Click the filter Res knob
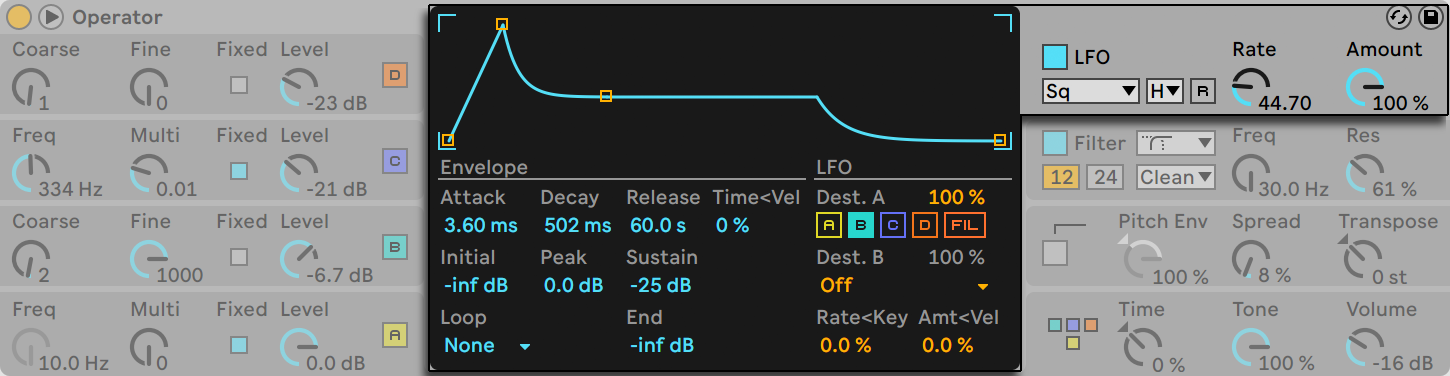 coord(1365,174)
